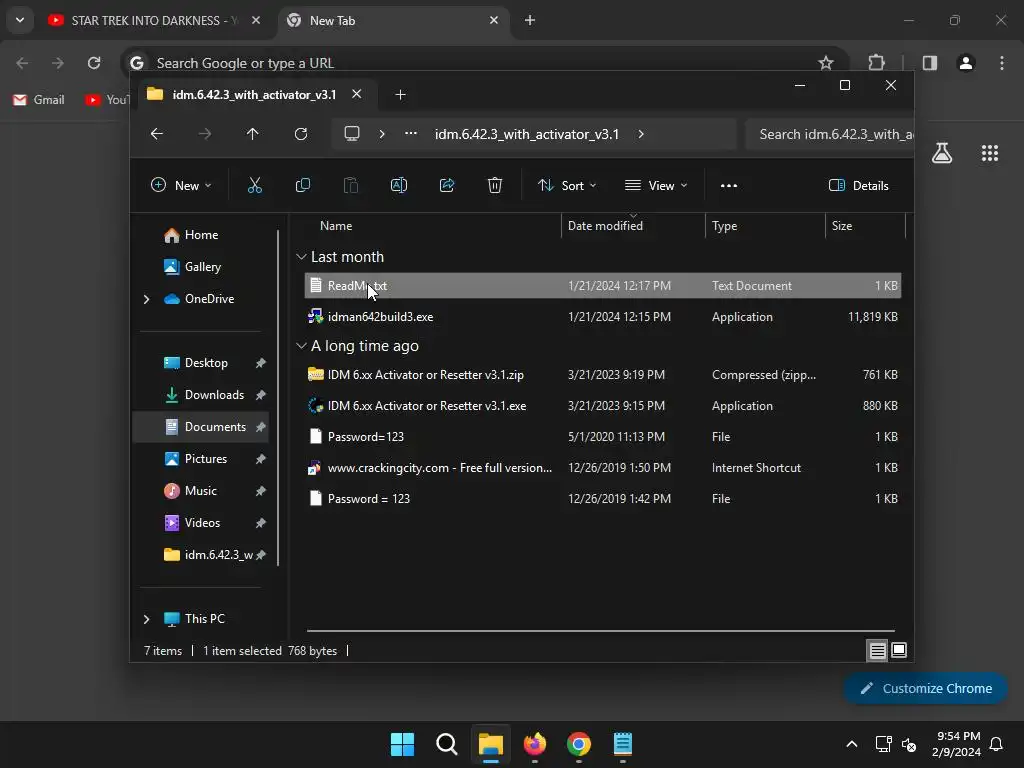Open Gmail bookmark in Chrome
The height and width of the screenshot is (768, 1024).
[39, 100]
